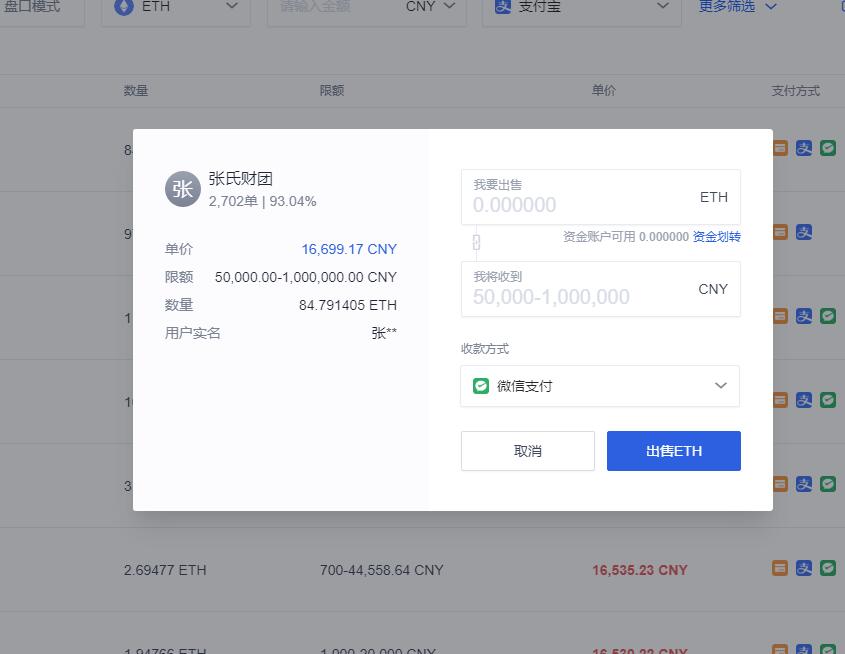
Task: Click the 单价 column header
Action: pos(604,91)
